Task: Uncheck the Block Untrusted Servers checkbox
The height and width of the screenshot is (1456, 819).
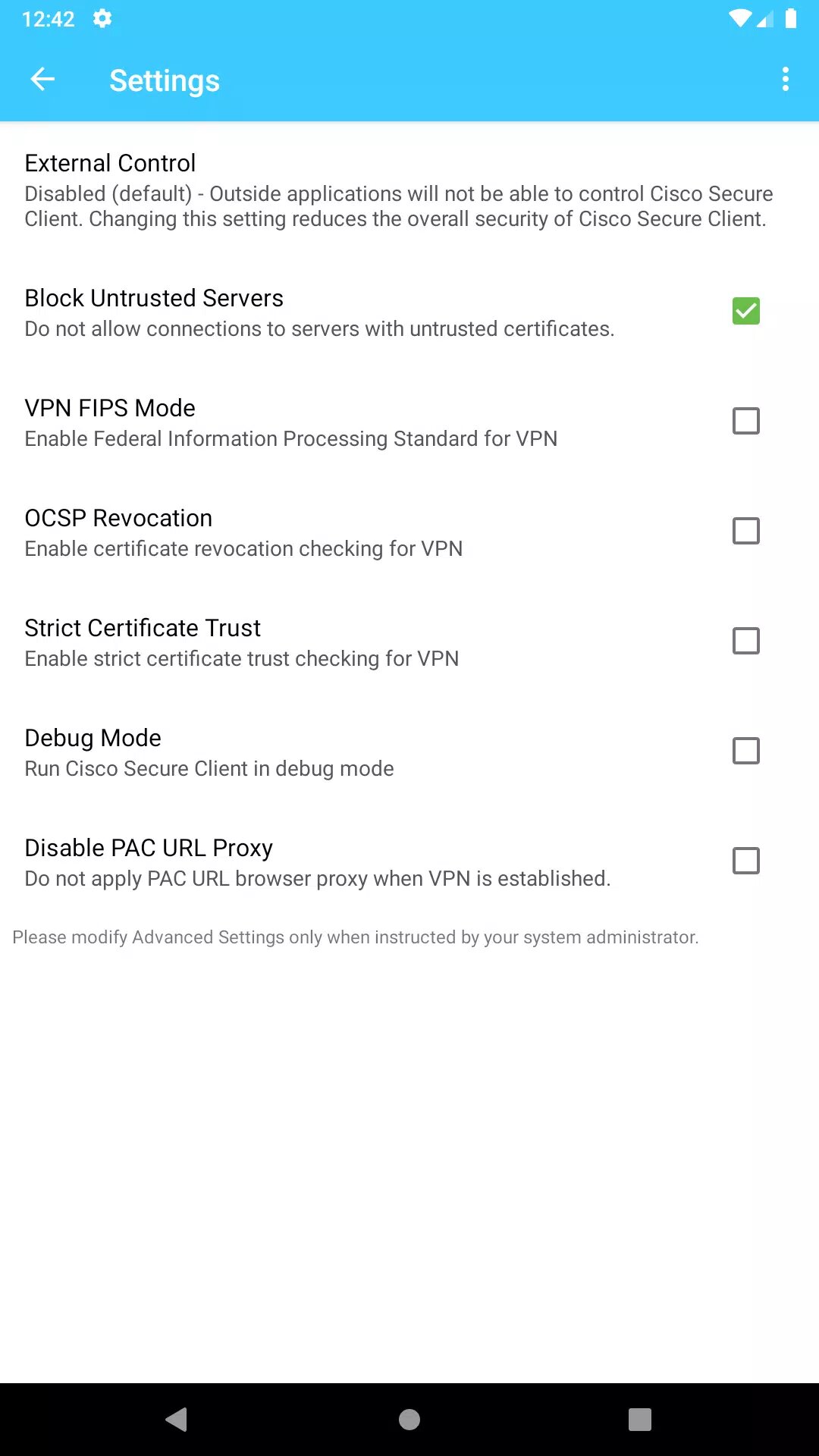Action: click(x=745, y=311)
